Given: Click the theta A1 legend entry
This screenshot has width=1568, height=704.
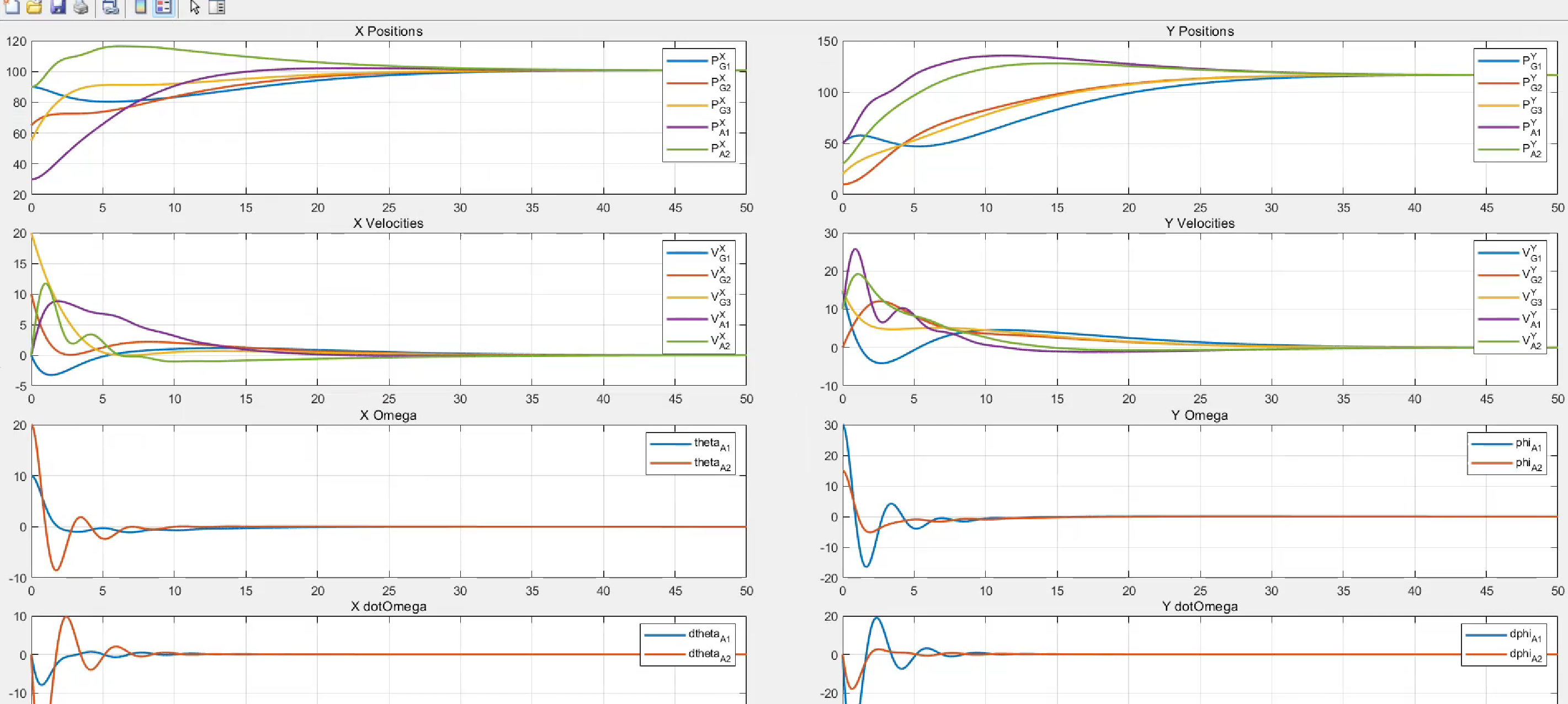Looking at the screenshot, I should 711,444.
